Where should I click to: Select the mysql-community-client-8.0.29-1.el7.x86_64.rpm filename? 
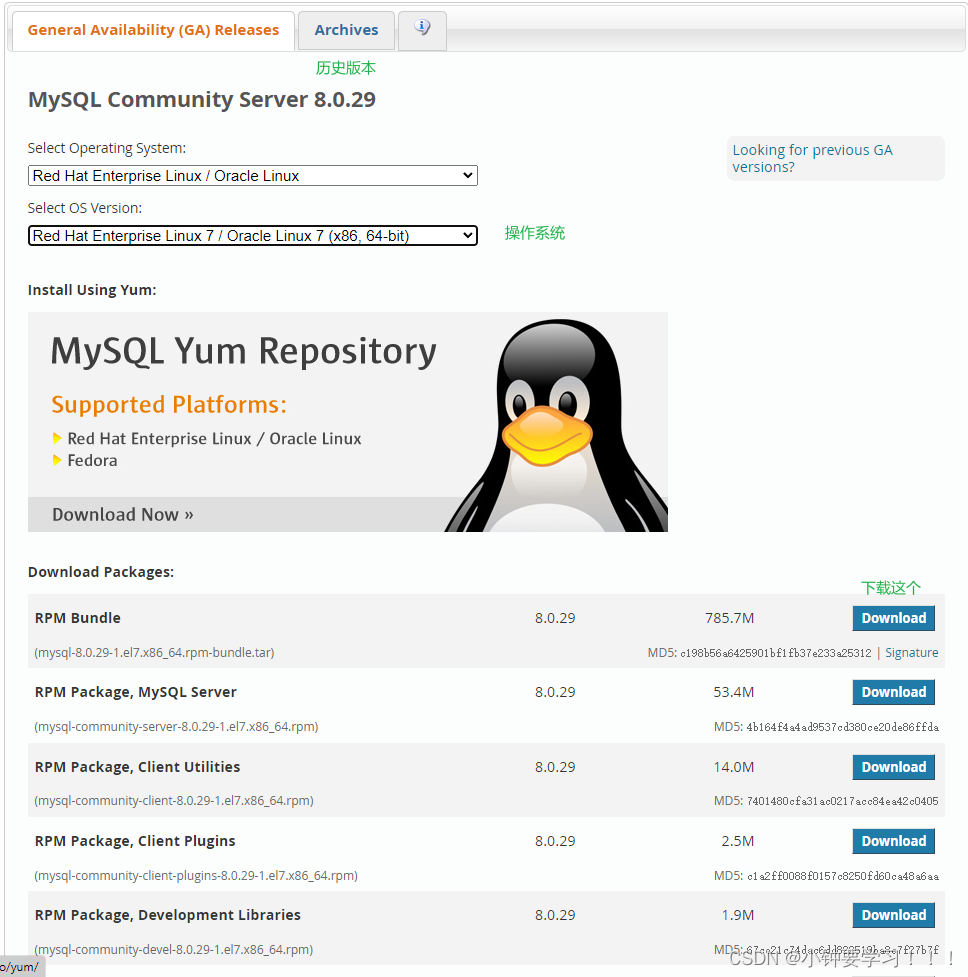coord(174,801)
